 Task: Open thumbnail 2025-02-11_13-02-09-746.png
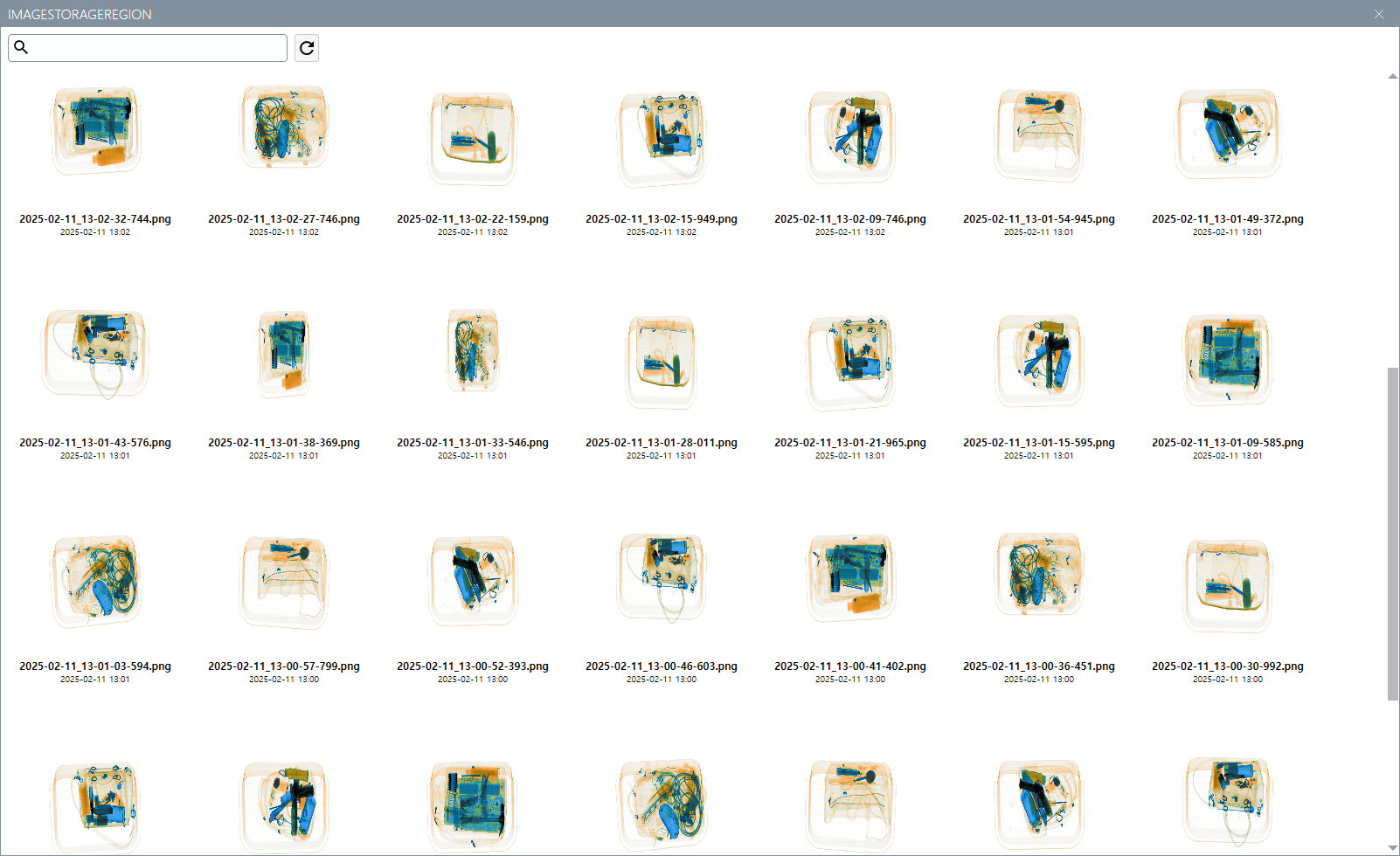[850, 136]
